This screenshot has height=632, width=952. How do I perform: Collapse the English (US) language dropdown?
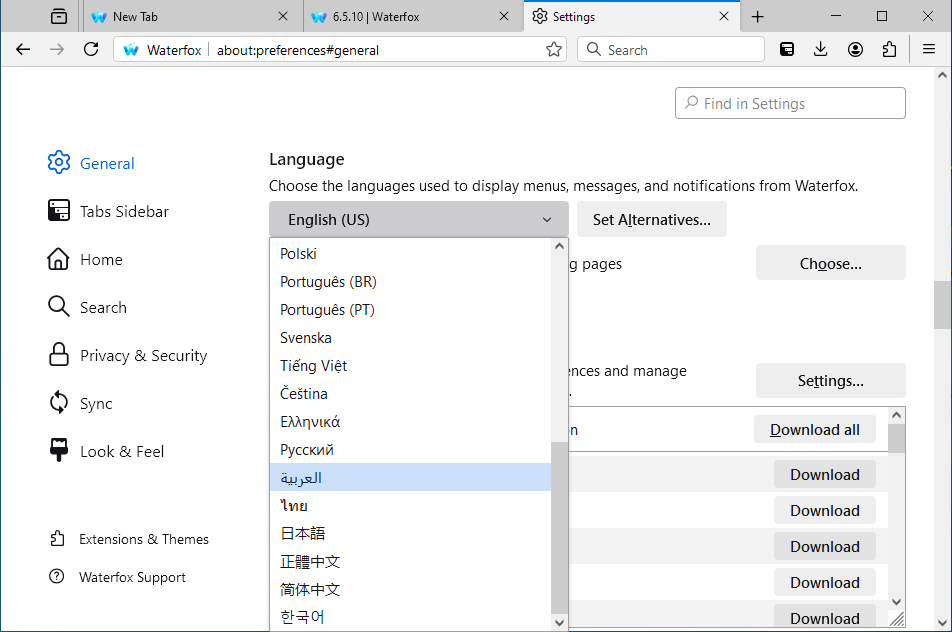tap(419, 219)
